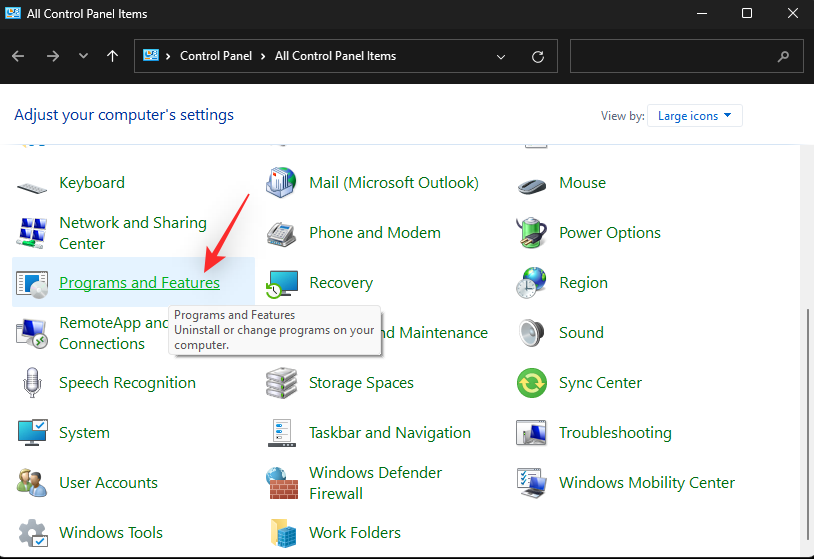Click the Sound speaker icon
The width and height of the screenshot is (814, 559).
(x=532, y=333)
